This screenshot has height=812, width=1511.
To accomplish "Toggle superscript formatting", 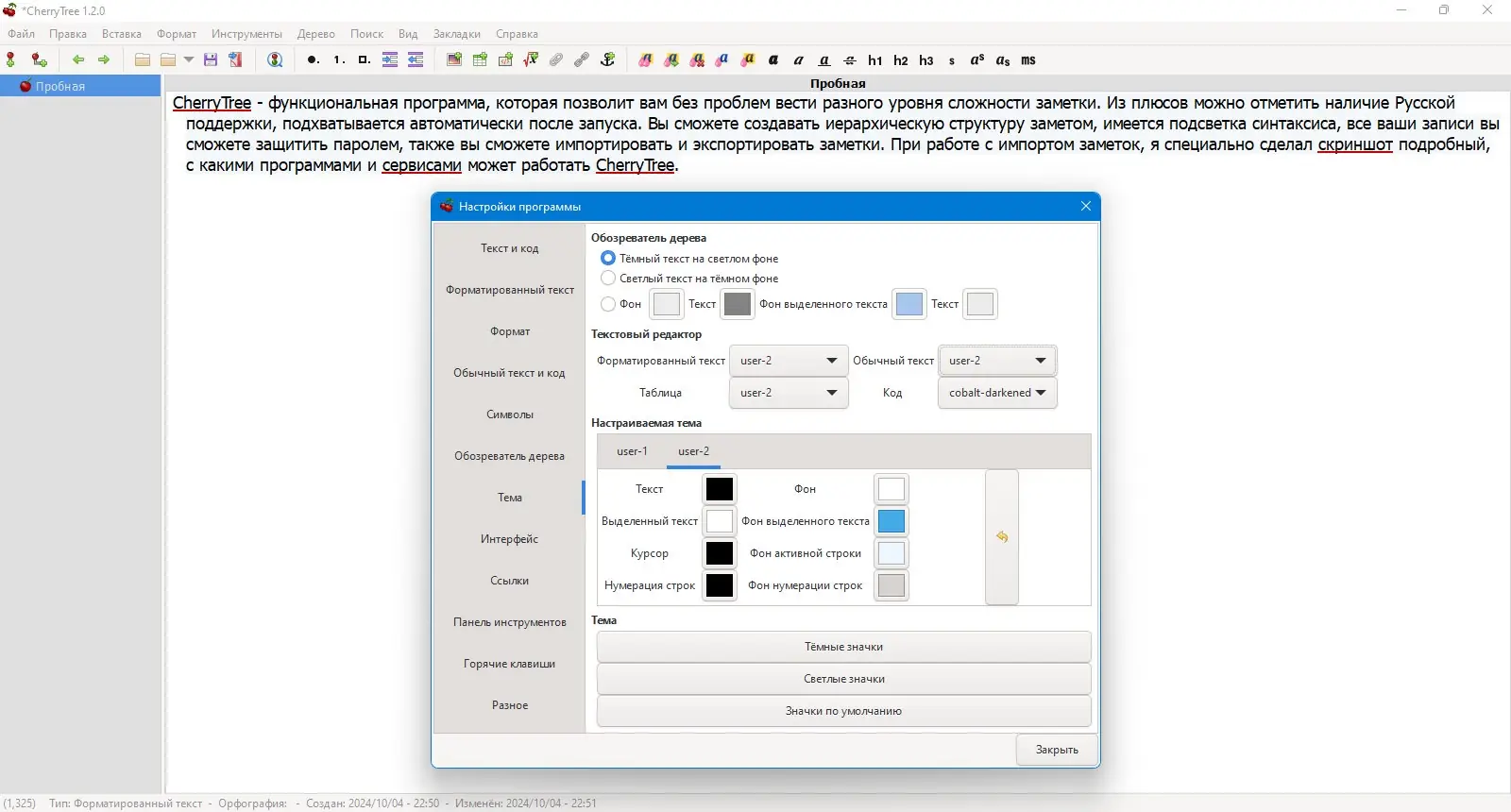I will pyautogui.click(x=977, y=59).
